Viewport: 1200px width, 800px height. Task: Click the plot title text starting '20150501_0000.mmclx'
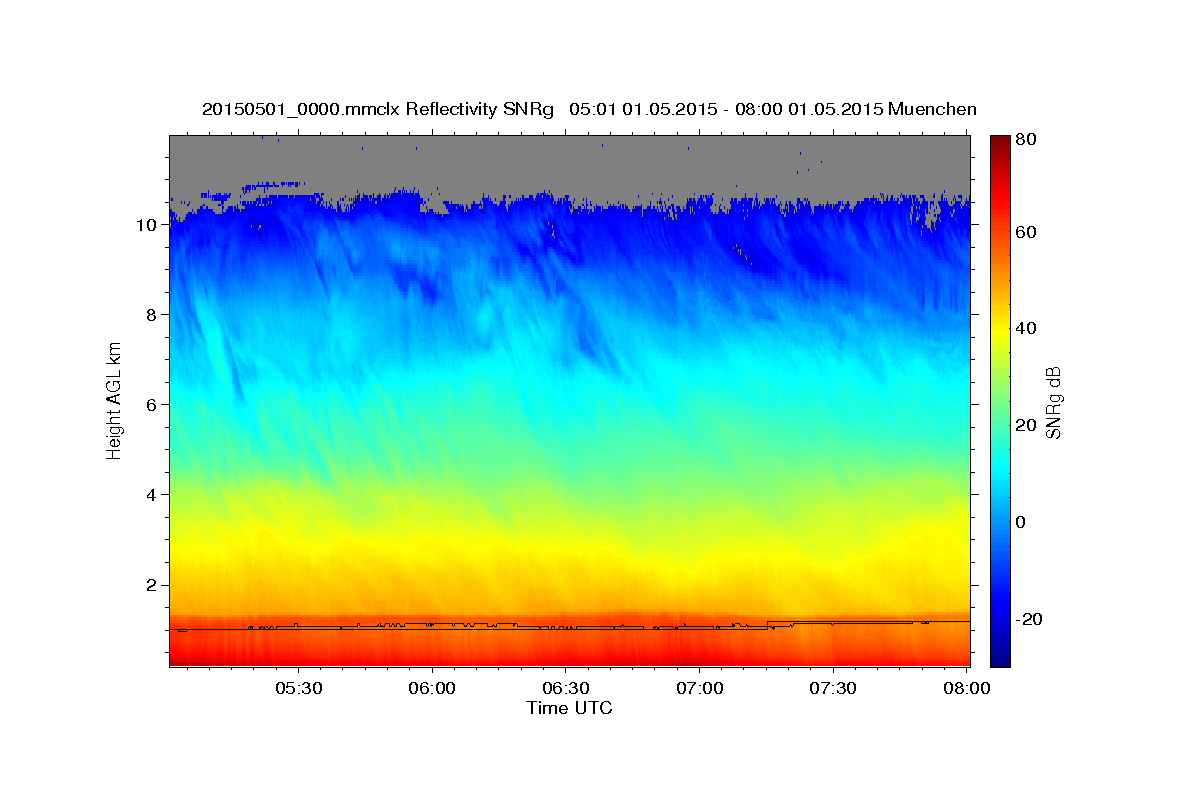coord(589,109)
